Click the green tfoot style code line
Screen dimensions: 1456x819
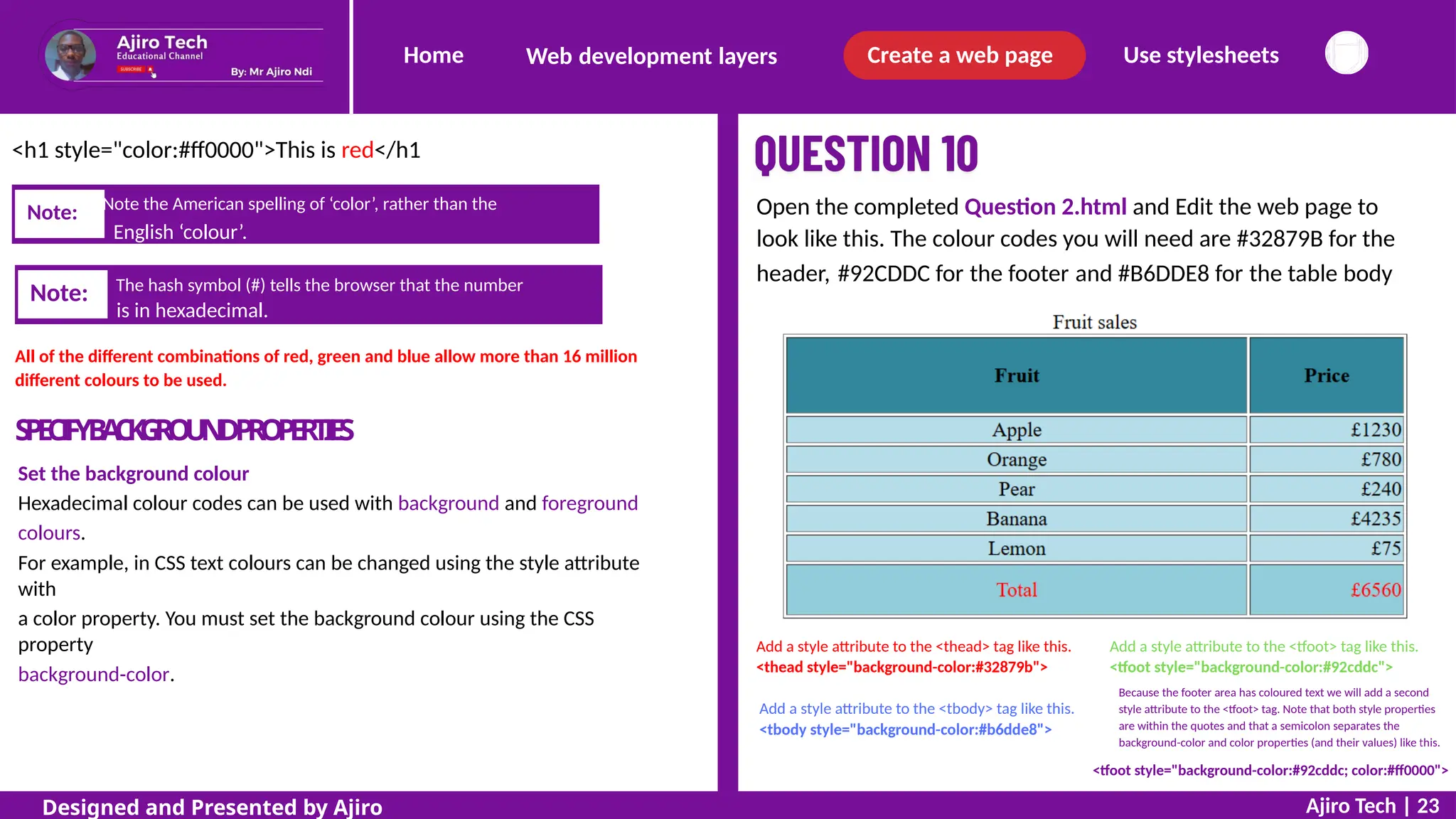pyautogui.click(x=1251, y=667)
